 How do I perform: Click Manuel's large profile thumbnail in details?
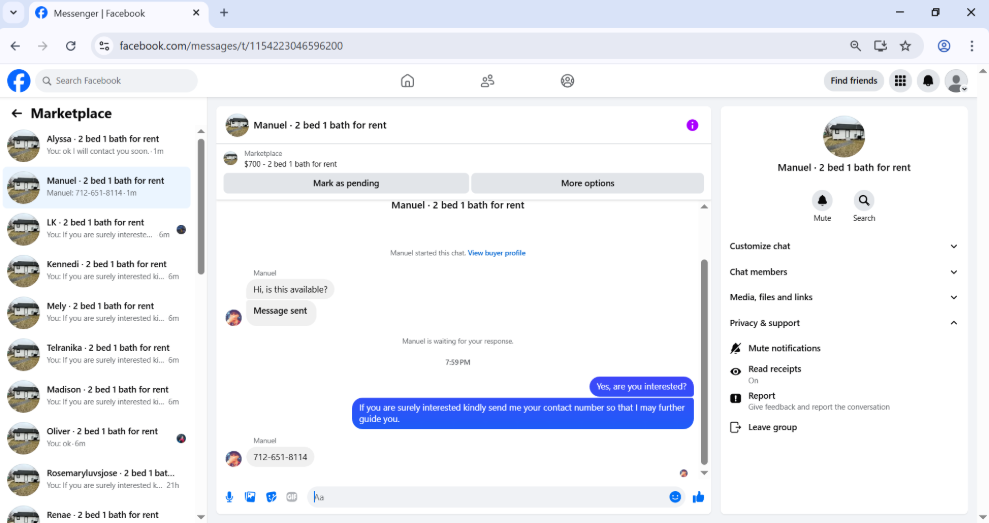[844, 137]
